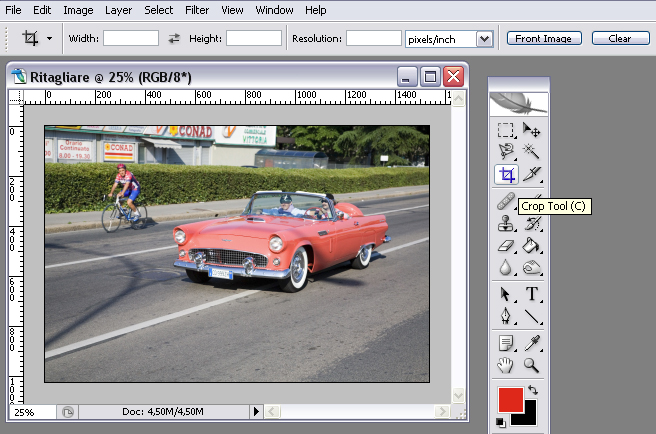The image size is (656, 434).
Task: Select the Move tool
Action: (532, 130)
